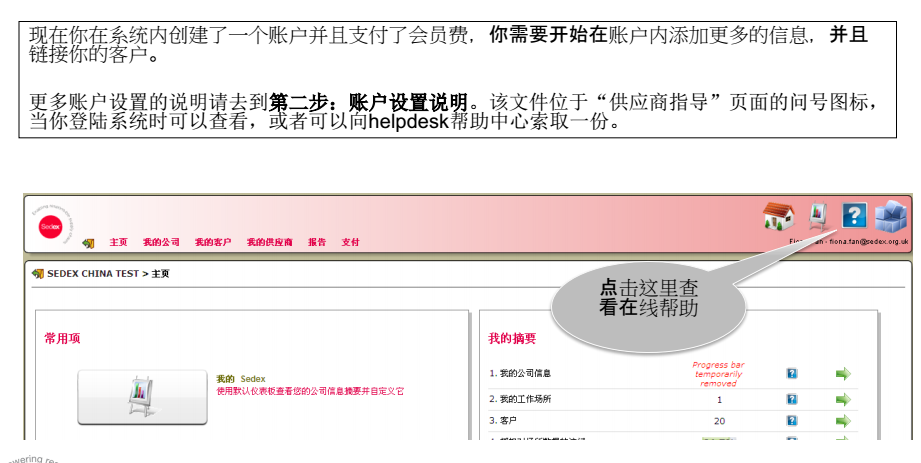Click the 我的 Sedex dashboard button
921x463 pixels.
(x=142, y=397)
